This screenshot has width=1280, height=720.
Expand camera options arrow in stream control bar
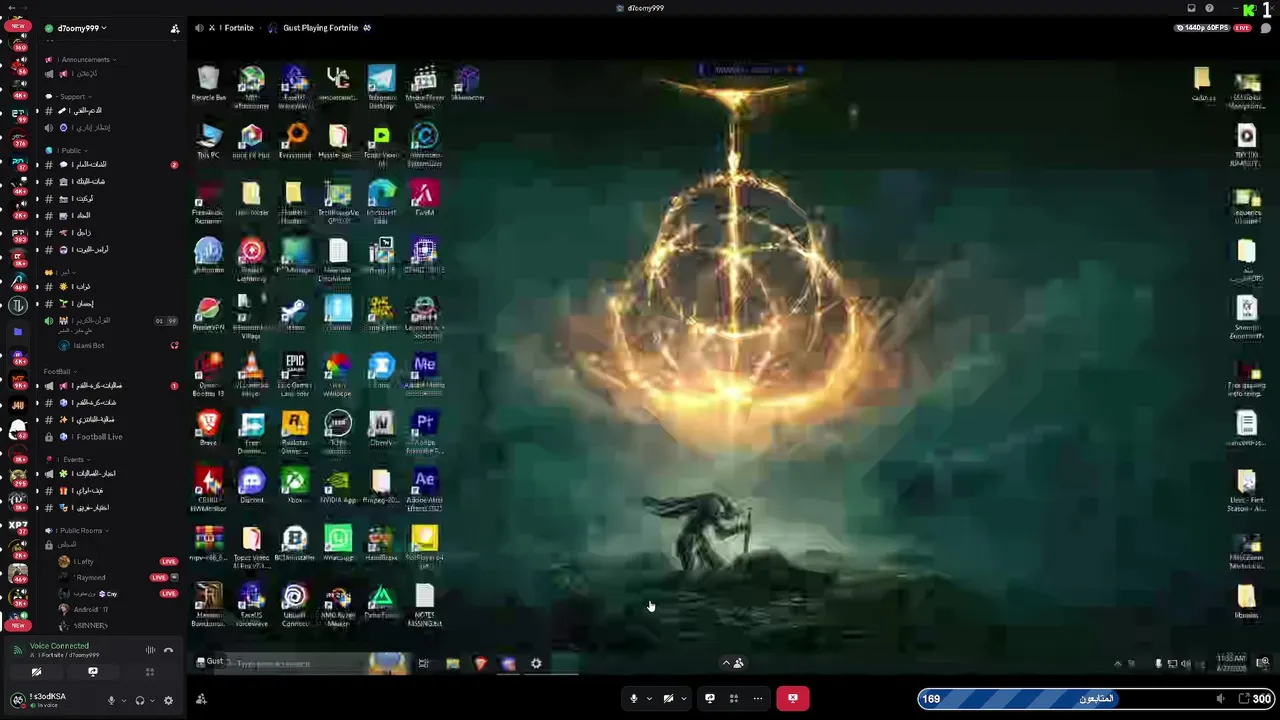pos(684,698)
